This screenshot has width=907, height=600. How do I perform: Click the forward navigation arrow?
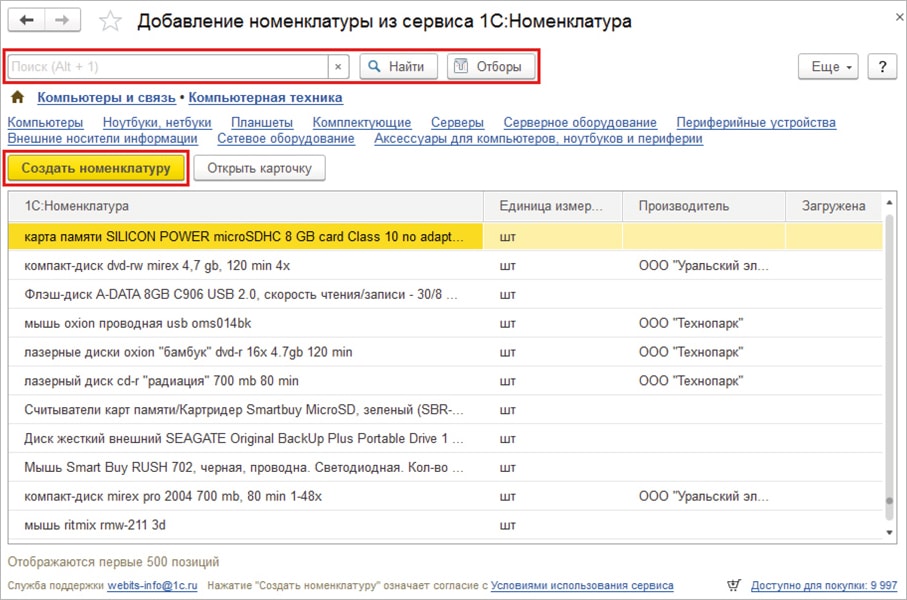[62, 21]
